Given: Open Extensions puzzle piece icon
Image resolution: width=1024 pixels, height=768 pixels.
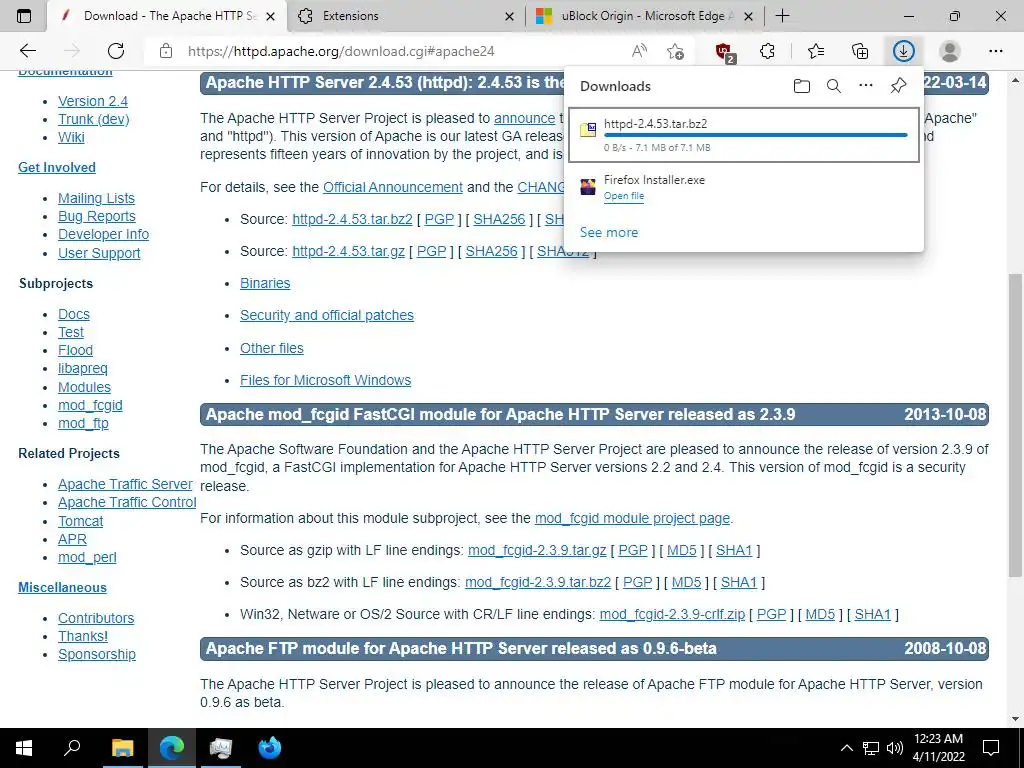Looking at the screenshot, I should [x=768, y=51].
